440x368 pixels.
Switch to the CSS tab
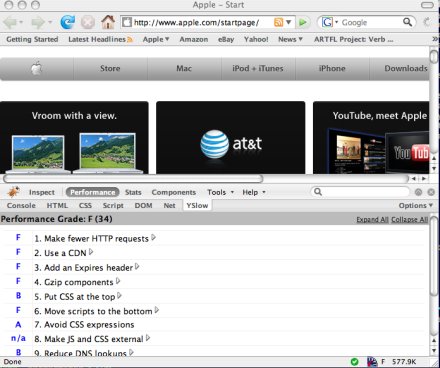coord(85,206)
